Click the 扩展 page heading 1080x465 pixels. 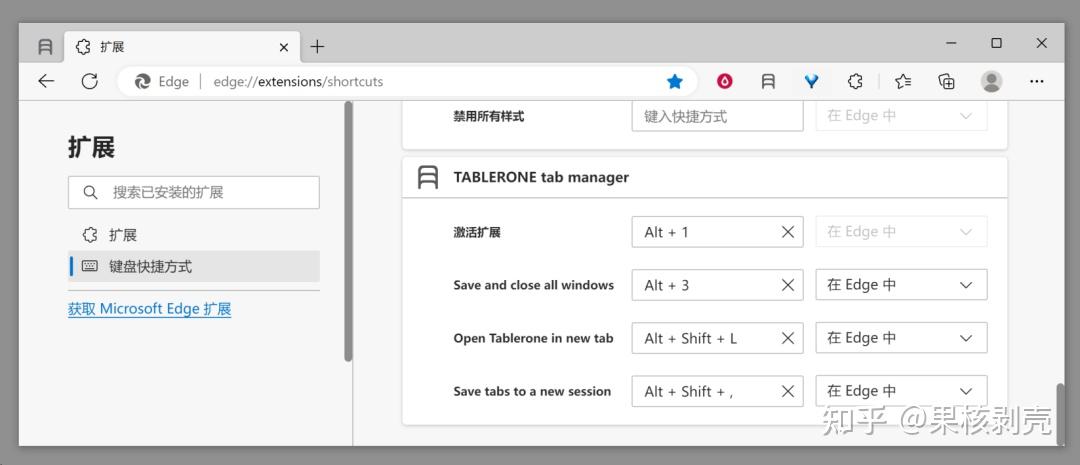91,147
